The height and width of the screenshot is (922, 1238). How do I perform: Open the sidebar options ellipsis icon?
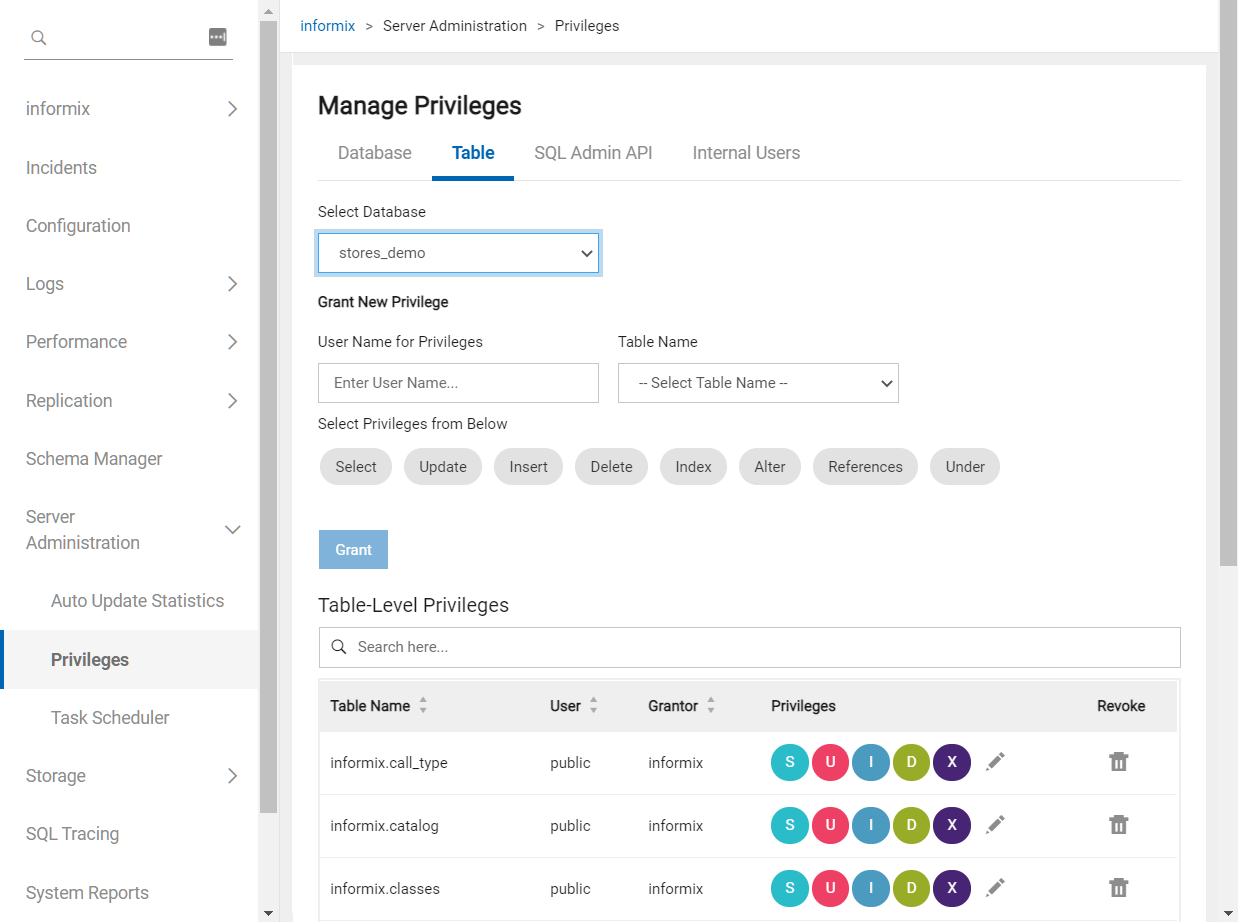tap(217, 37)
